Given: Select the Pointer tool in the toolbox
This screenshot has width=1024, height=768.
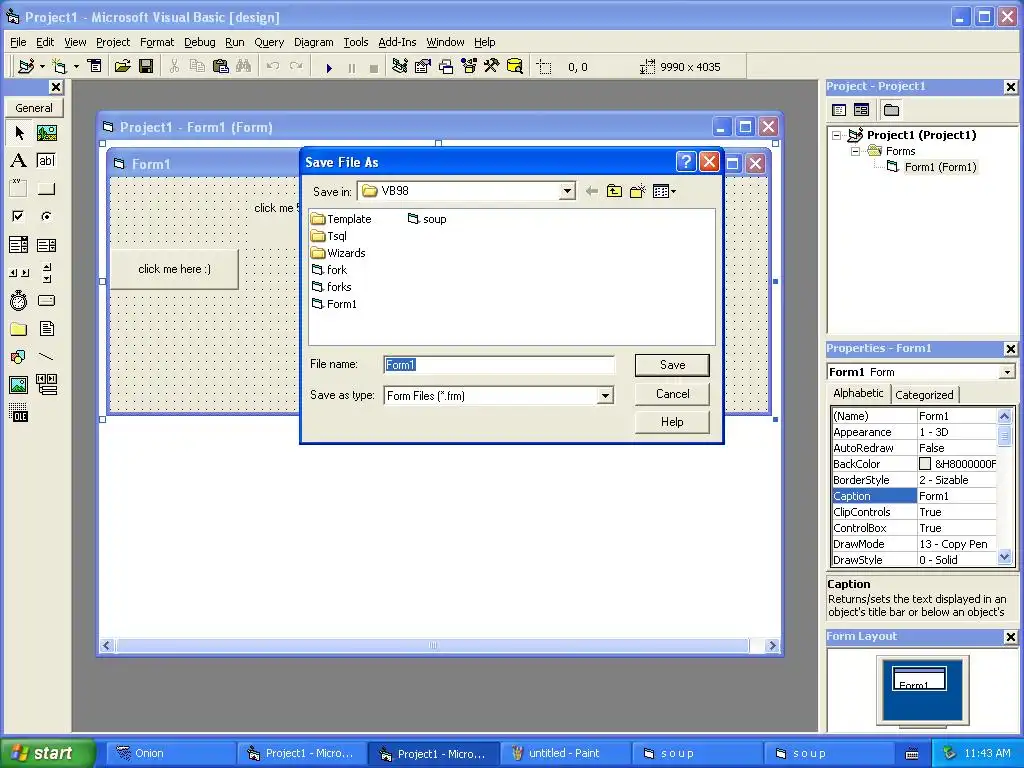Looking at the screenshot, I should pyautogui.click(x=19, y=133).
